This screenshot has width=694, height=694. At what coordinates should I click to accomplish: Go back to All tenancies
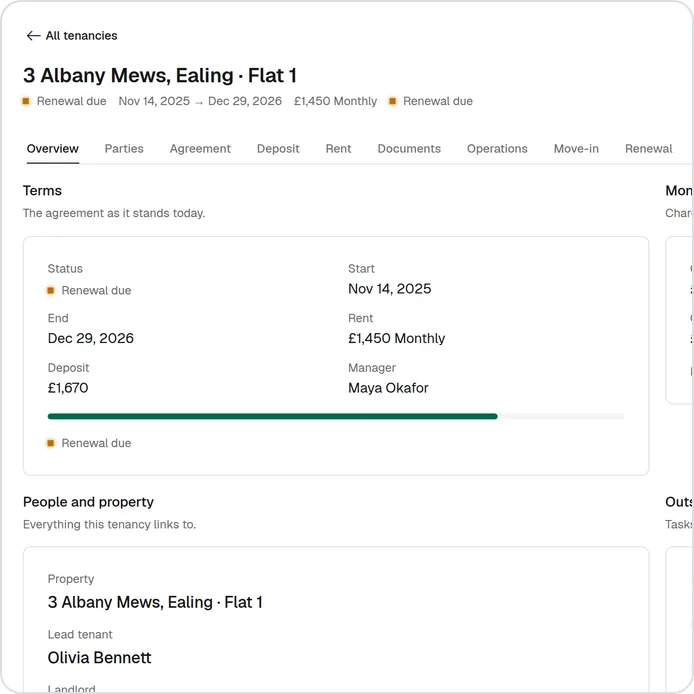[72, 35]
